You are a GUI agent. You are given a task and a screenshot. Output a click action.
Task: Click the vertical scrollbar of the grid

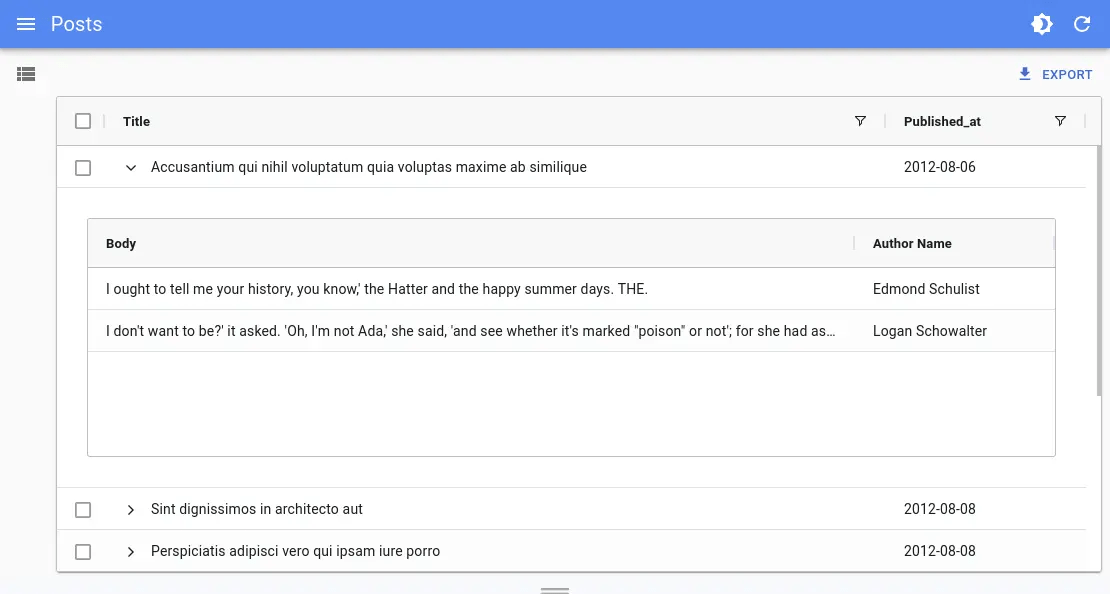[x=1098, y=270]
